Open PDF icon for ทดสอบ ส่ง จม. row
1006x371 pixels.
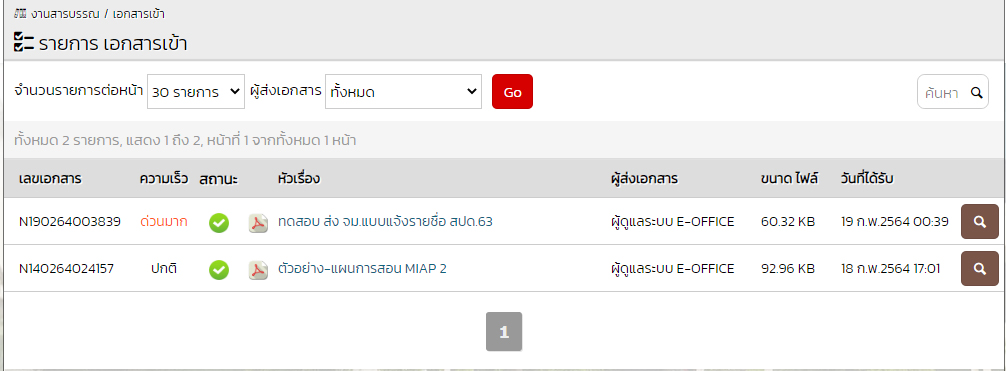(258, 222)
